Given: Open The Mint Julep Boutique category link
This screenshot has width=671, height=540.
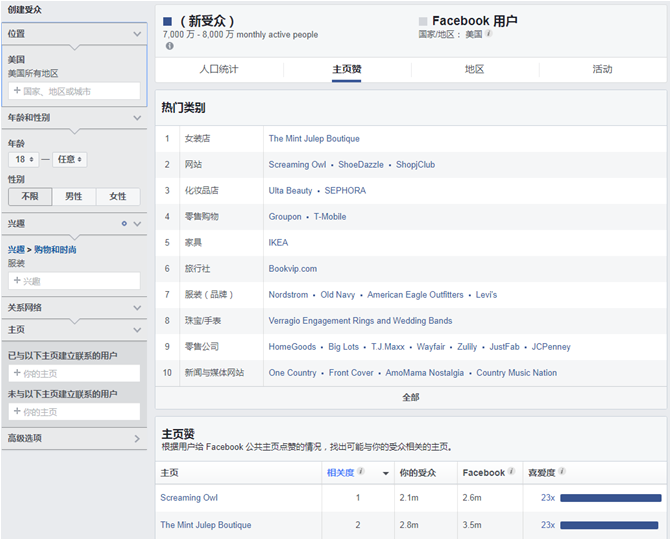Looking at the screenshot, I should pos(314,139).
